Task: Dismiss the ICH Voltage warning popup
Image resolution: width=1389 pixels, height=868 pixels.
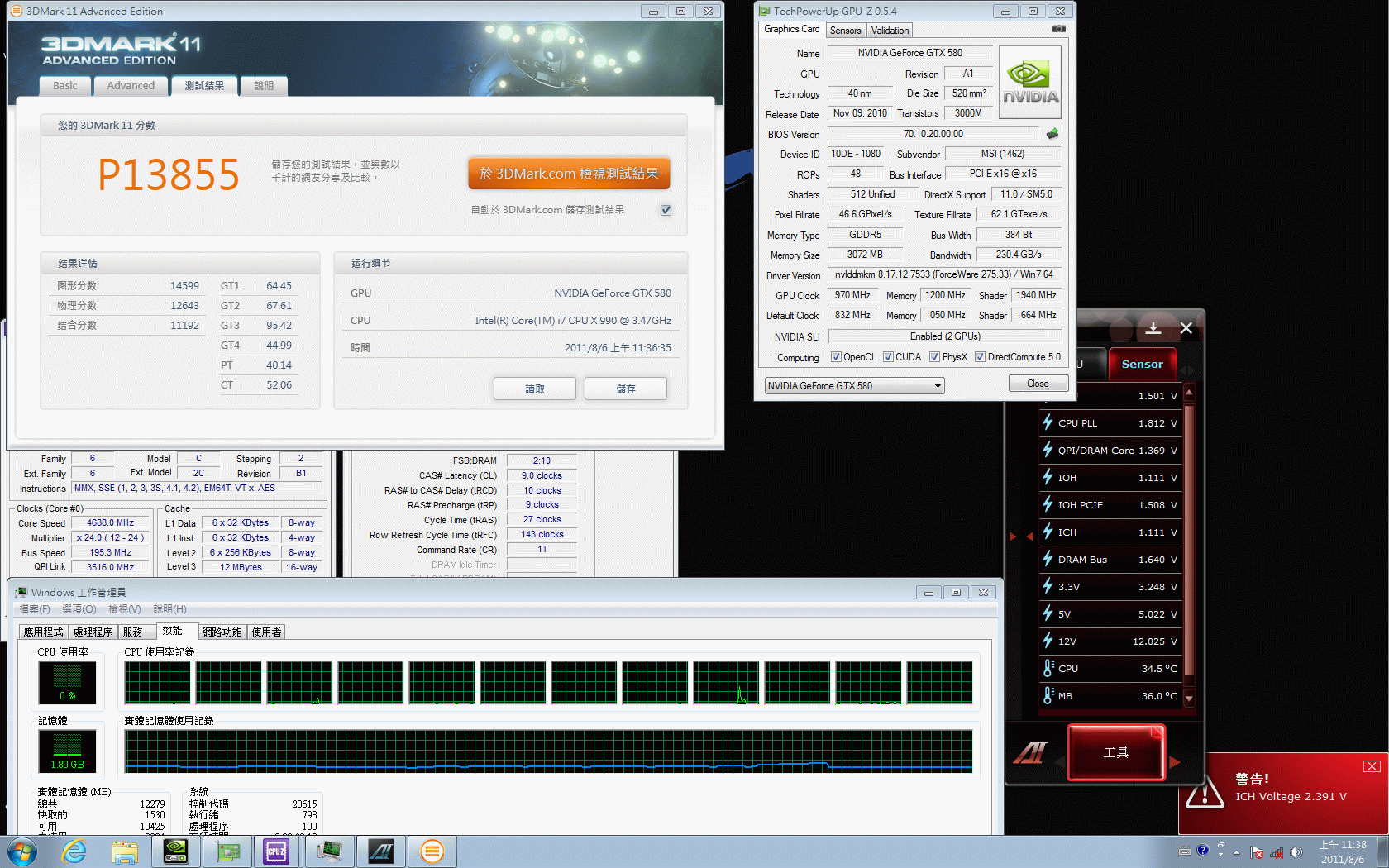Action: pos(1372,766)
